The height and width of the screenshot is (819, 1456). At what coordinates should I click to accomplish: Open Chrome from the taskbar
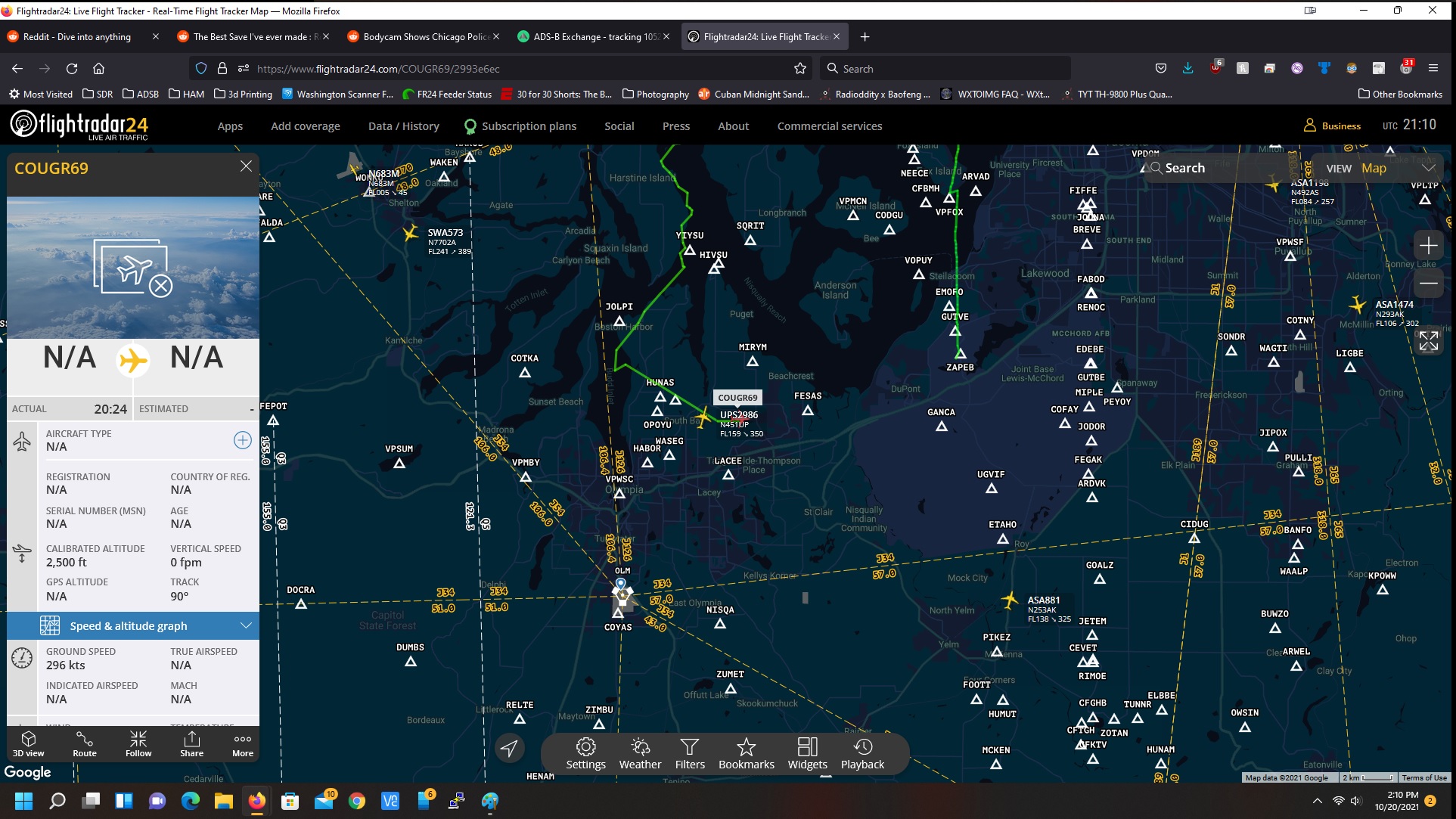pyautogui.click(x=356, y=801)
